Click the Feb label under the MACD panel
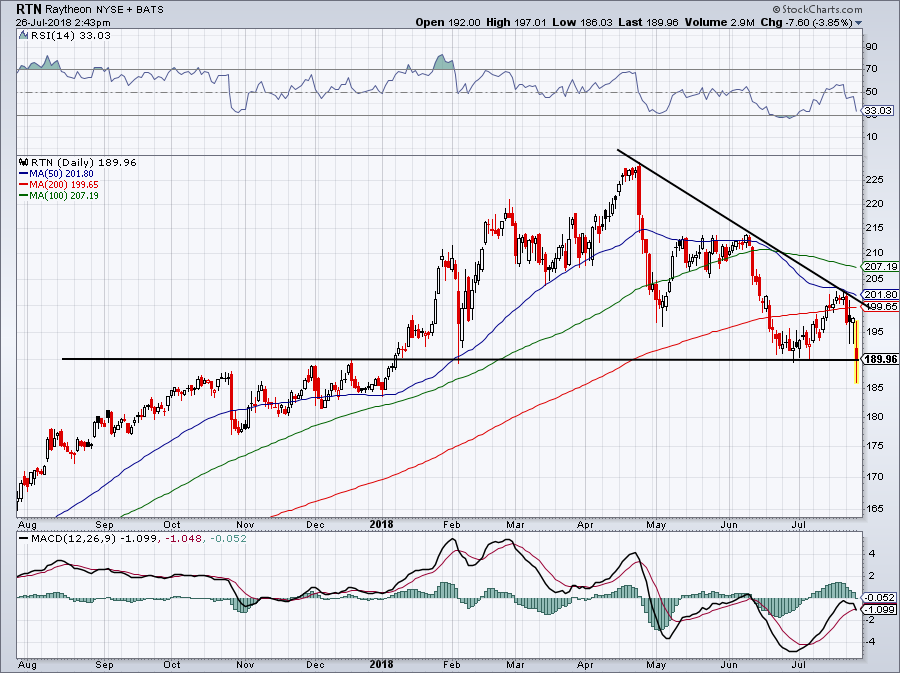Viewport: 900px width, 673px height. click(x=452, y=665)
